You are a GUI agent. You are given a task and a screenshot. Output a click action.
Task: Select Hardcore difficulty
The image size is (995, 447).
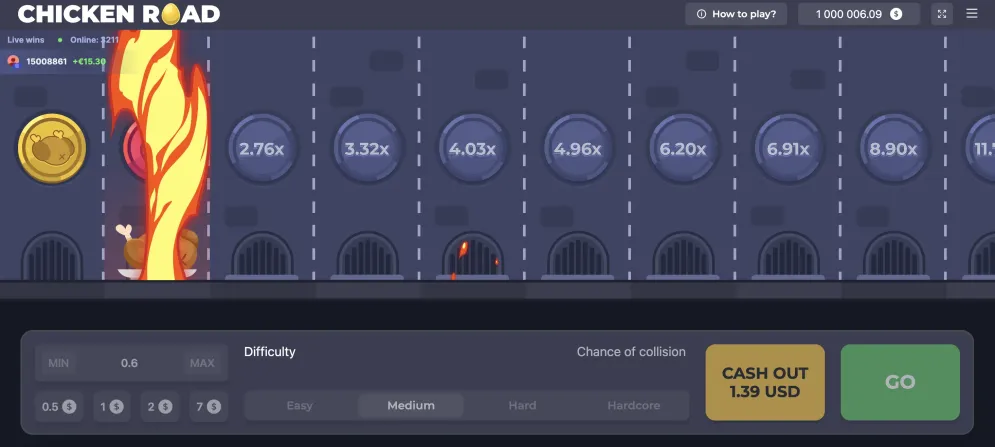pyautogui.click(x=633, y=406)
